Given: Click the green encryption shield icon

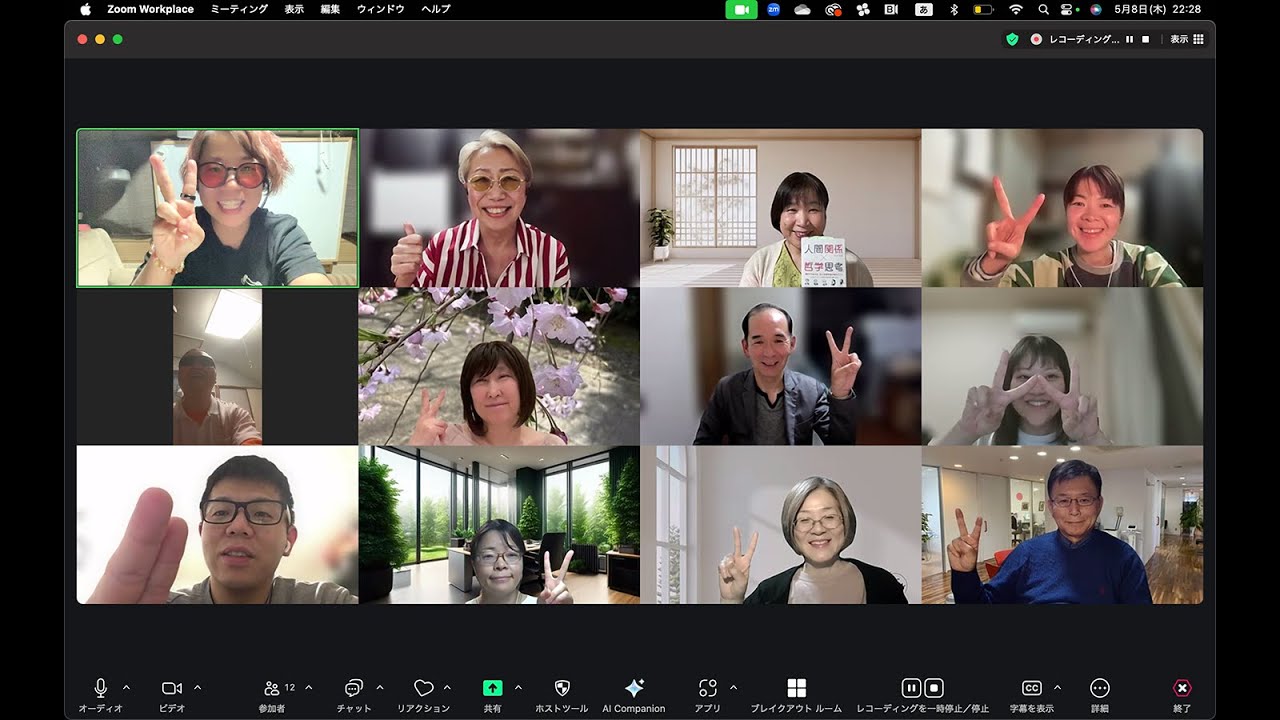Looking at the screenshot, I should click(1012, 39).
